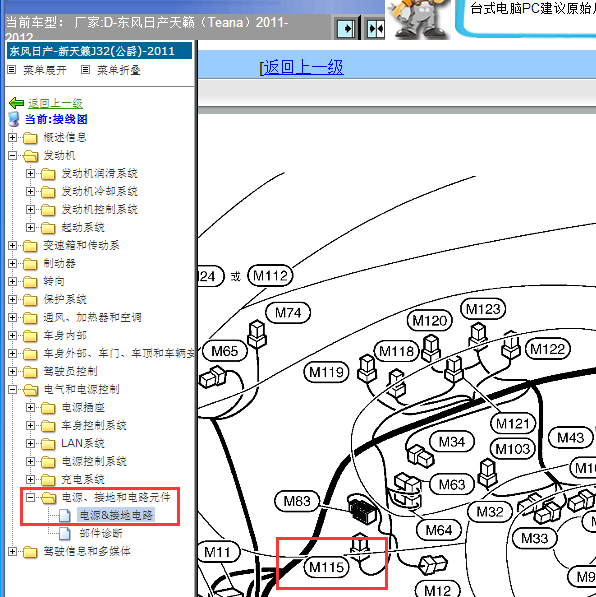Click connector label M103 in diagram
The width and height of the screenshot is (596, 597).
(x=513, y=449)
